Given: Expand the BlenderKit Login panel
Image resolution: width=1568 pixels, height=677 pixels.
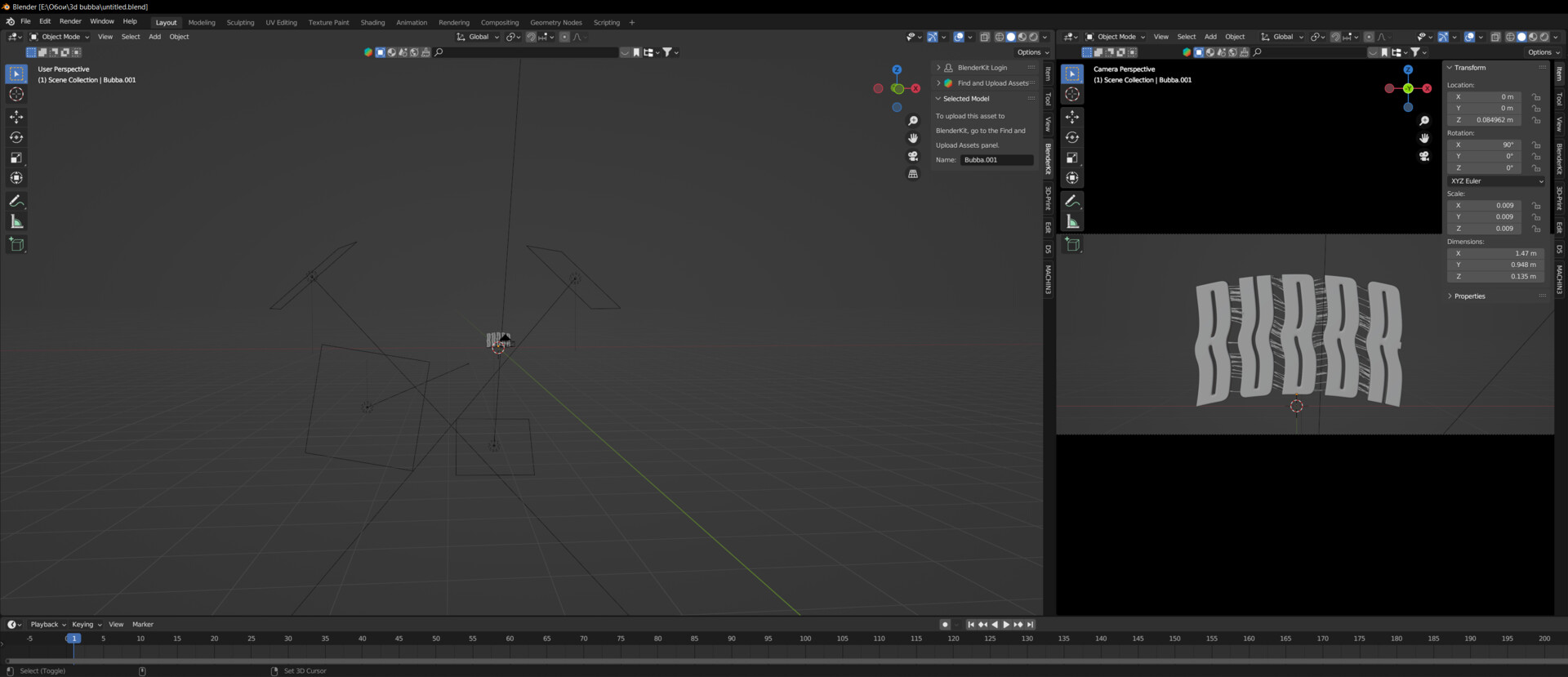Looking at the screenshot, I should pos(982,68).
